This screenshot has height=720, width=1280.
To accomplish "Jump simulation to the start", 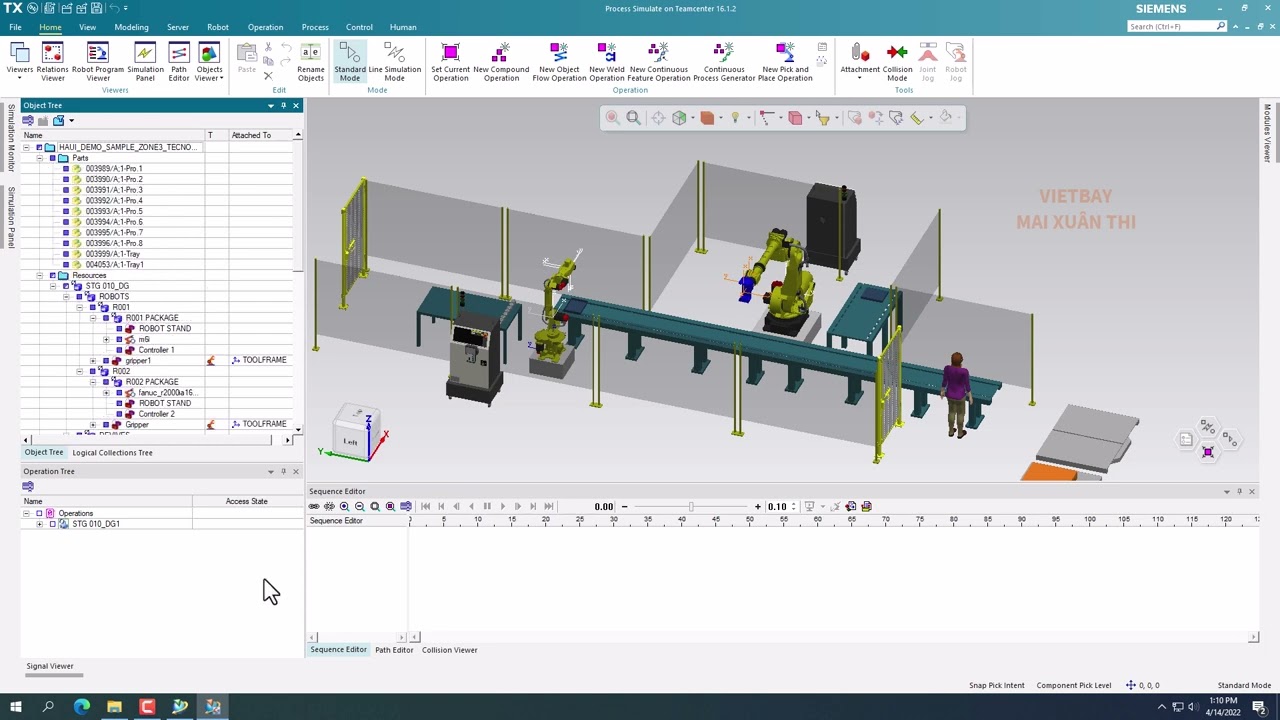I will click(x=426, y=506).
